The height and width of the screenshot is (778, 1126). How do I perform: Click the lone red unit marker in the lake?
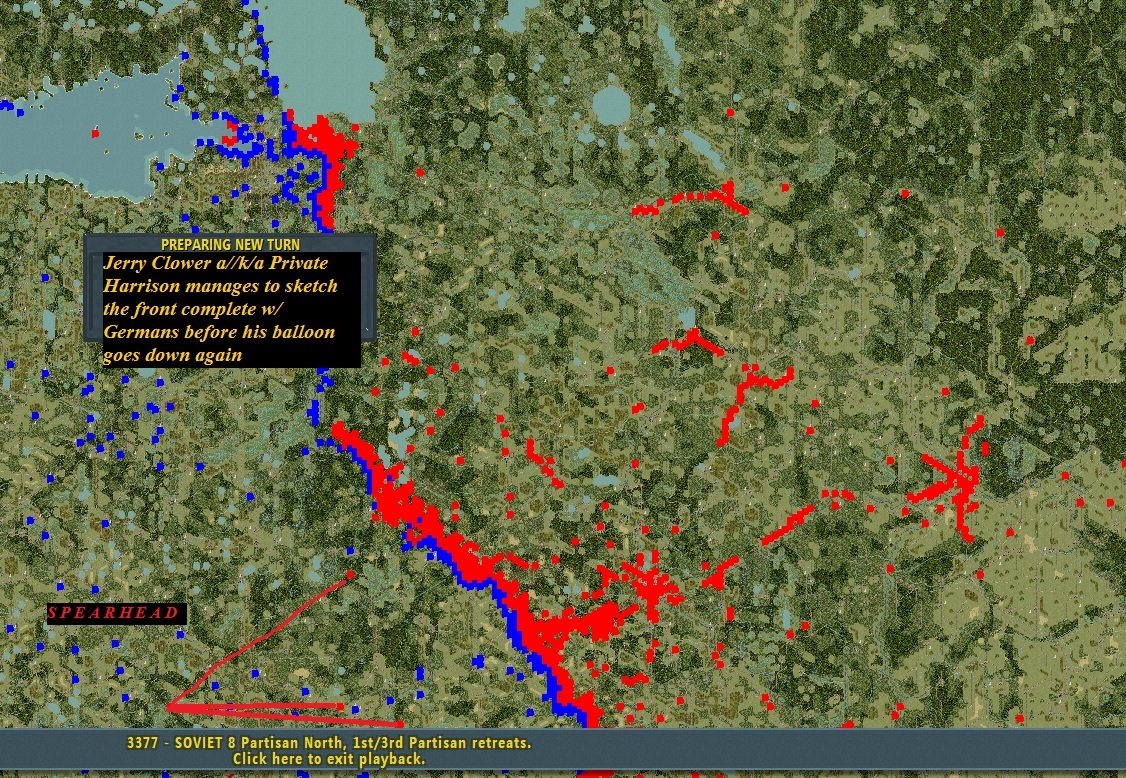(95, 133)
